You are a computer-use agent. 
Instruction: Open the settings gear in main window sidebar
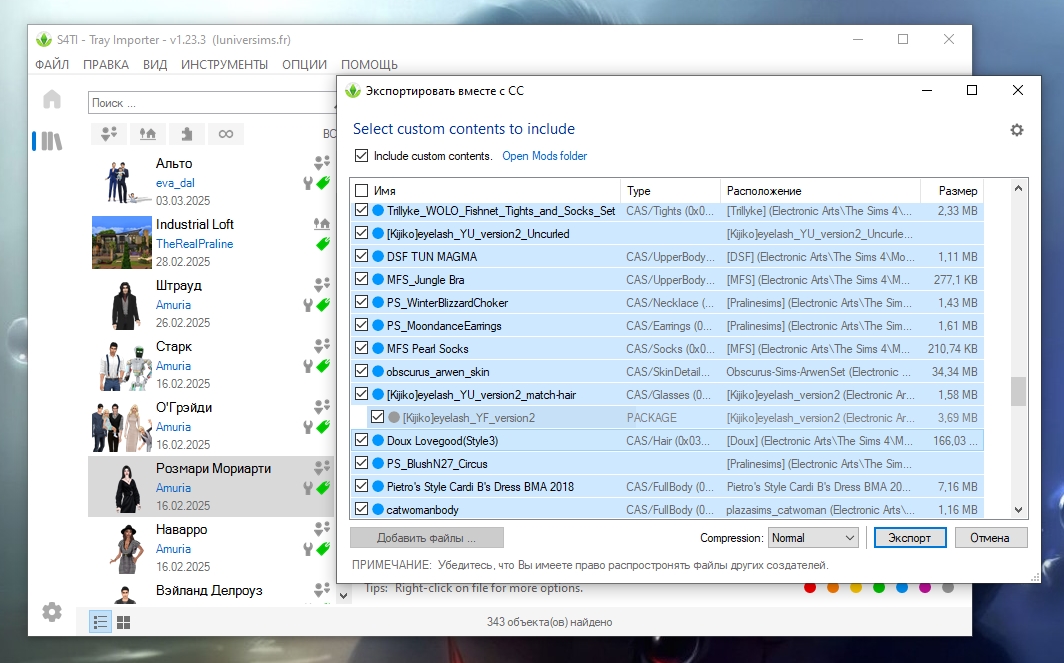[52, 612]
